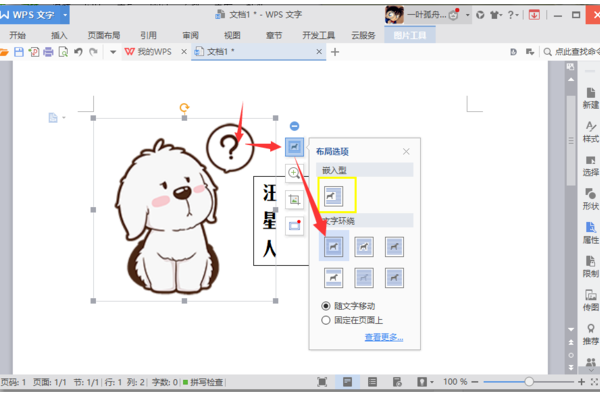Select the second text wrapping option in first row

coord(364,247)
